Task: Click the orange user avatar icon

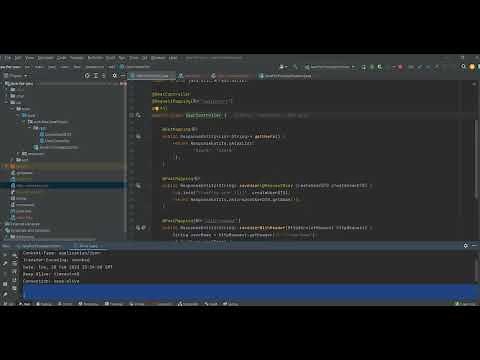Action: (472, 67)
